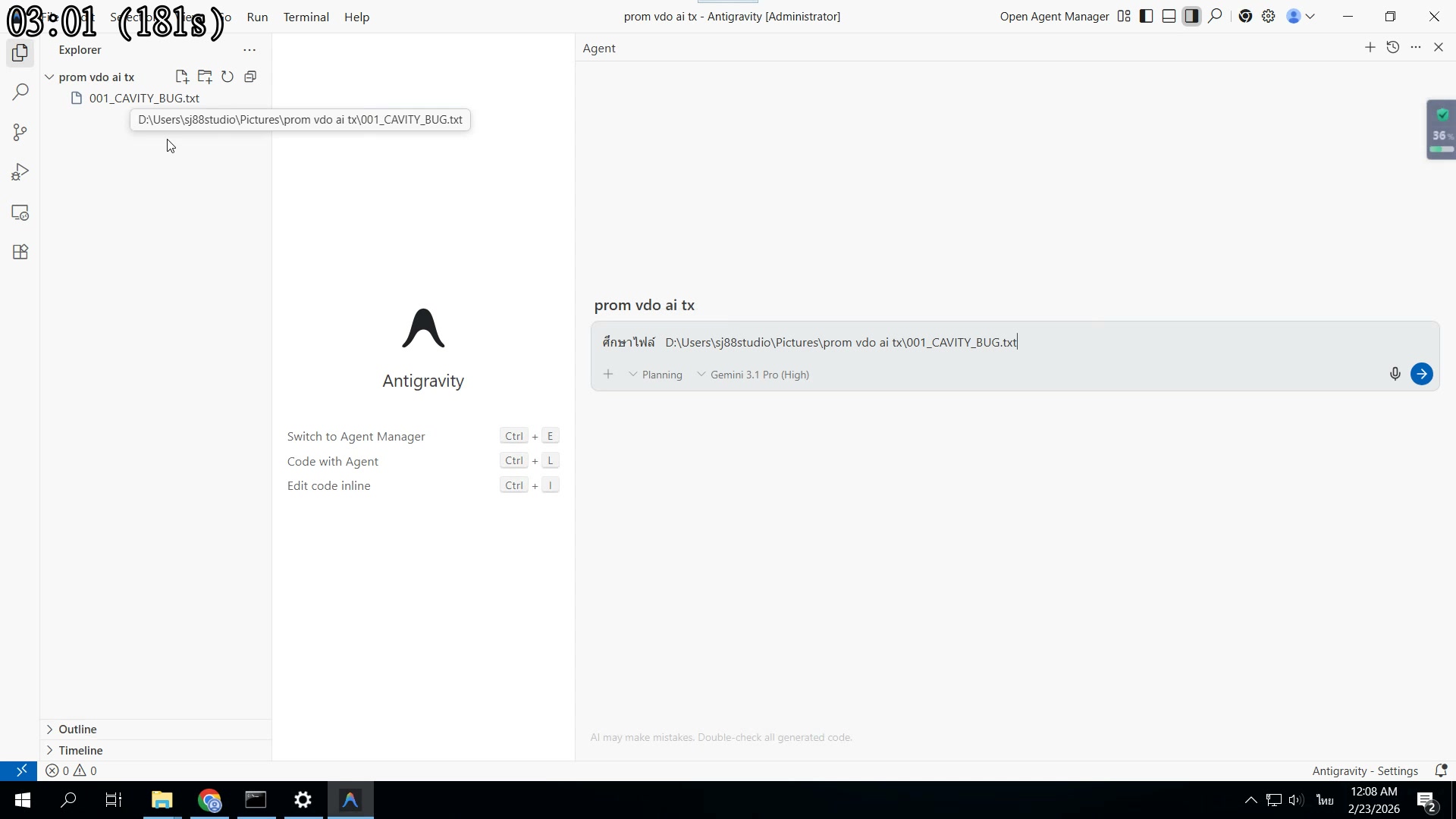
Task: Open the Gemini 3.1 Pro model selector
Action: tap(753, 374)
